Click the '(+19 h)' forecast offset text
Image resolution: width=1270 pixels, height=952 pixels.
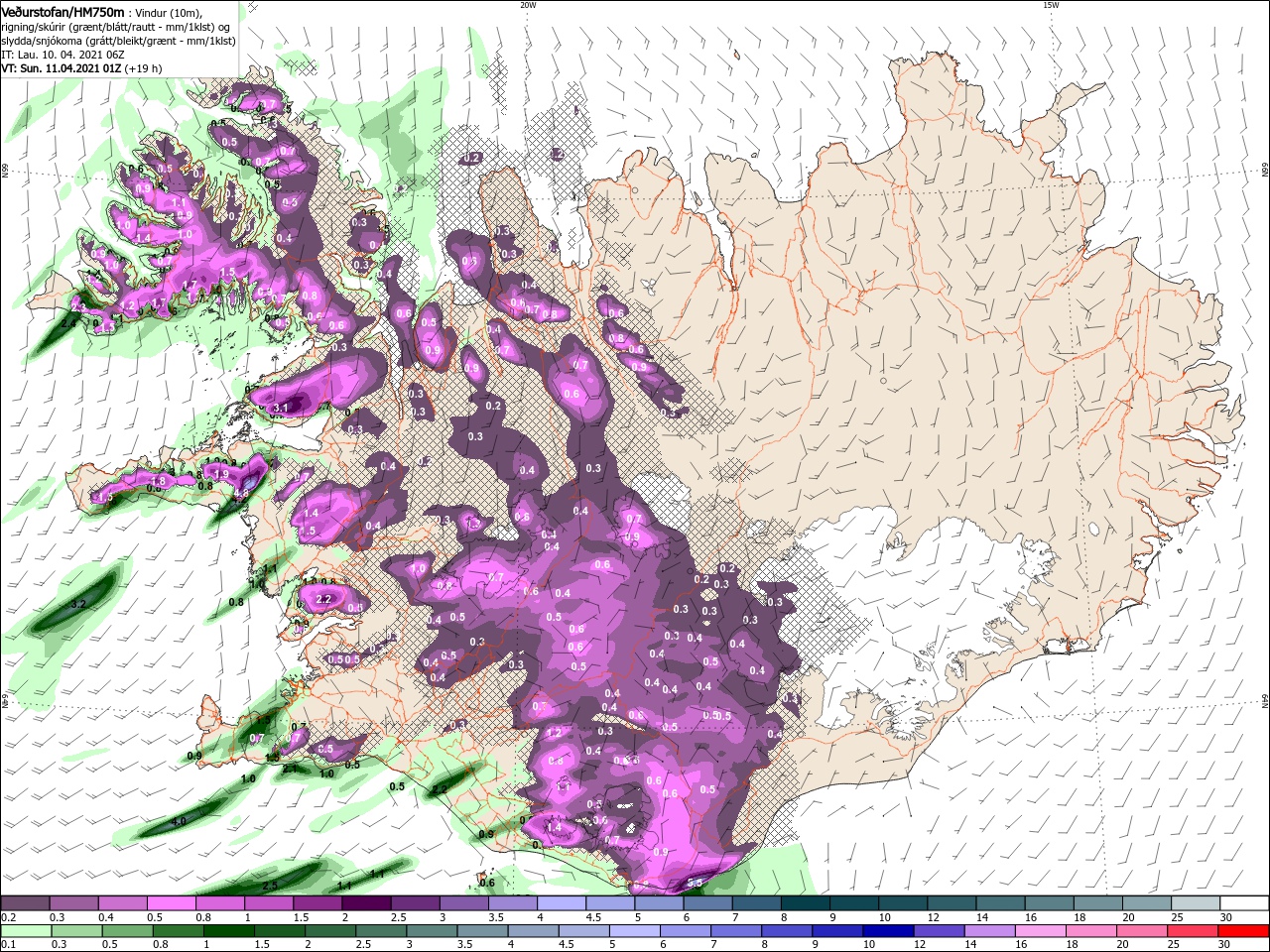pyautogui.click(x=143, y=68)
